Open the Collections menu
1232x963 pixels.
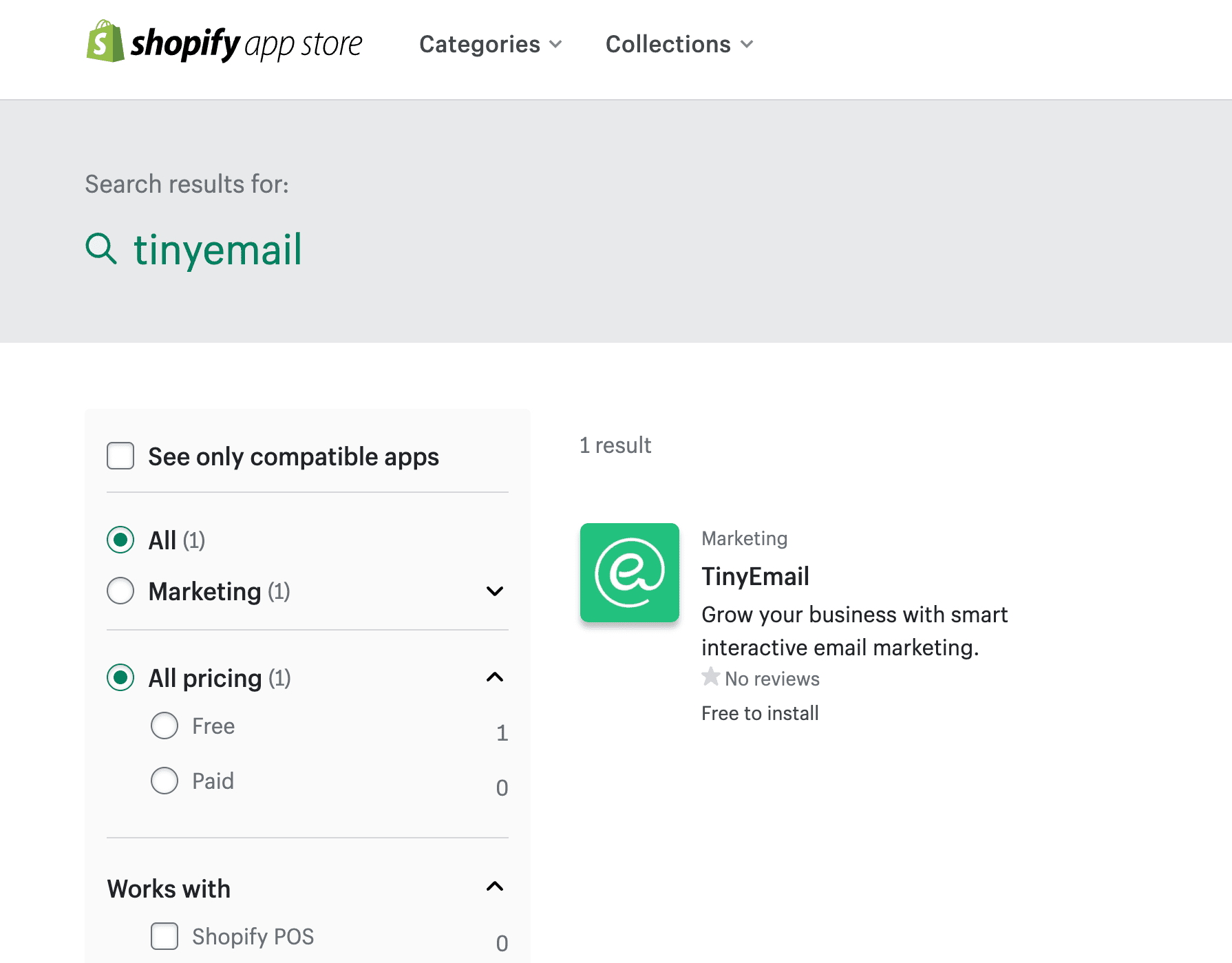click(x=679, y=44)
